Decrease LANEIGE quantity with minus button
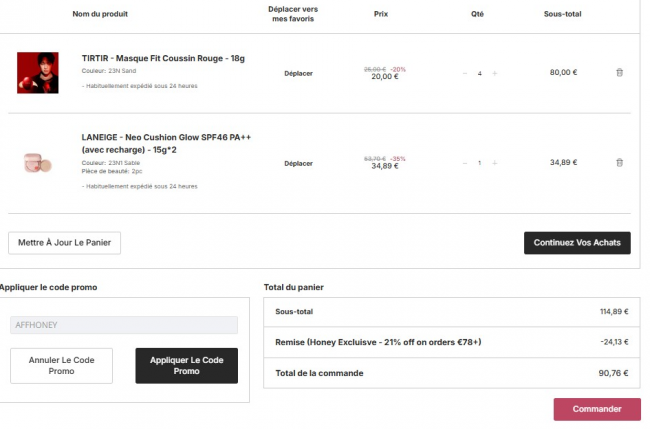The image size is (650, 429). point(464,163)
